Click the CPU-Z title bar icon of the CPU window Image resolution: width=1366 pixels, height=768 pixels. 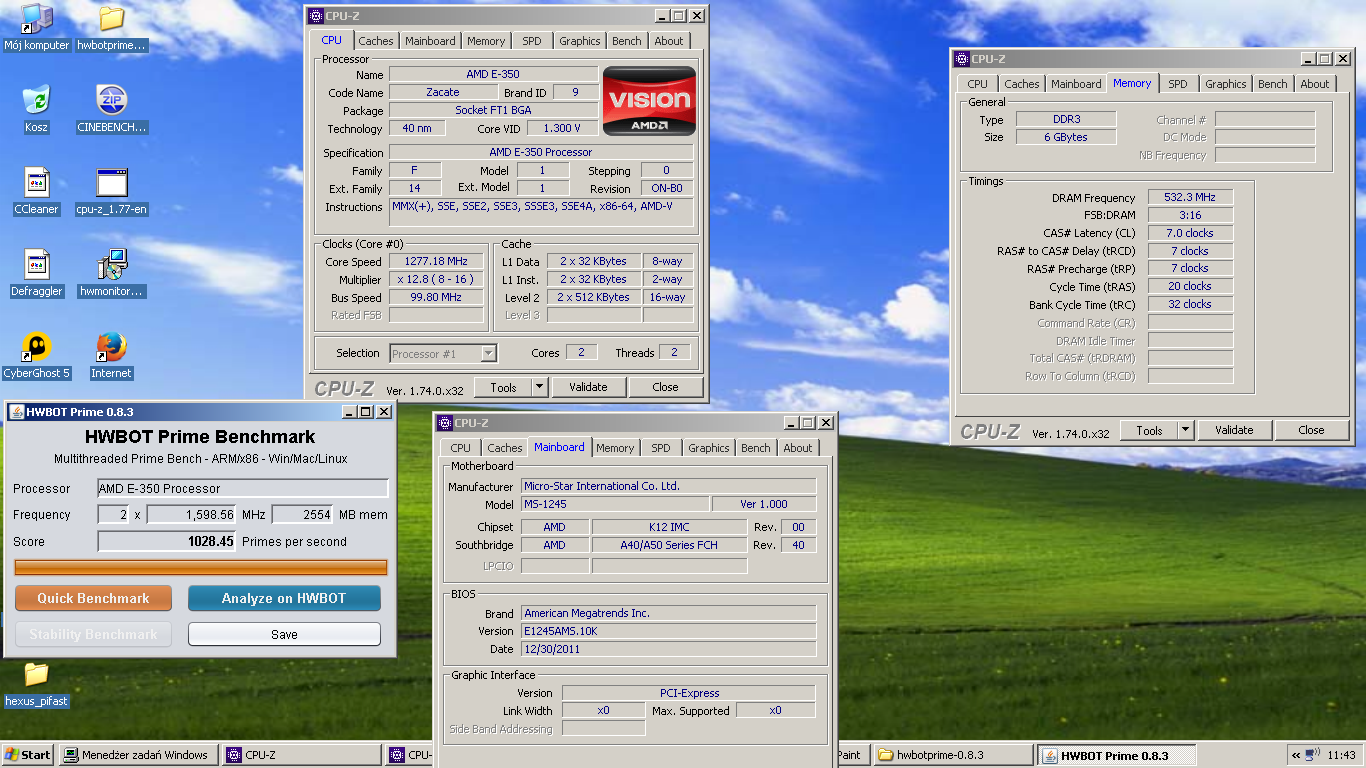pos(316,15)
